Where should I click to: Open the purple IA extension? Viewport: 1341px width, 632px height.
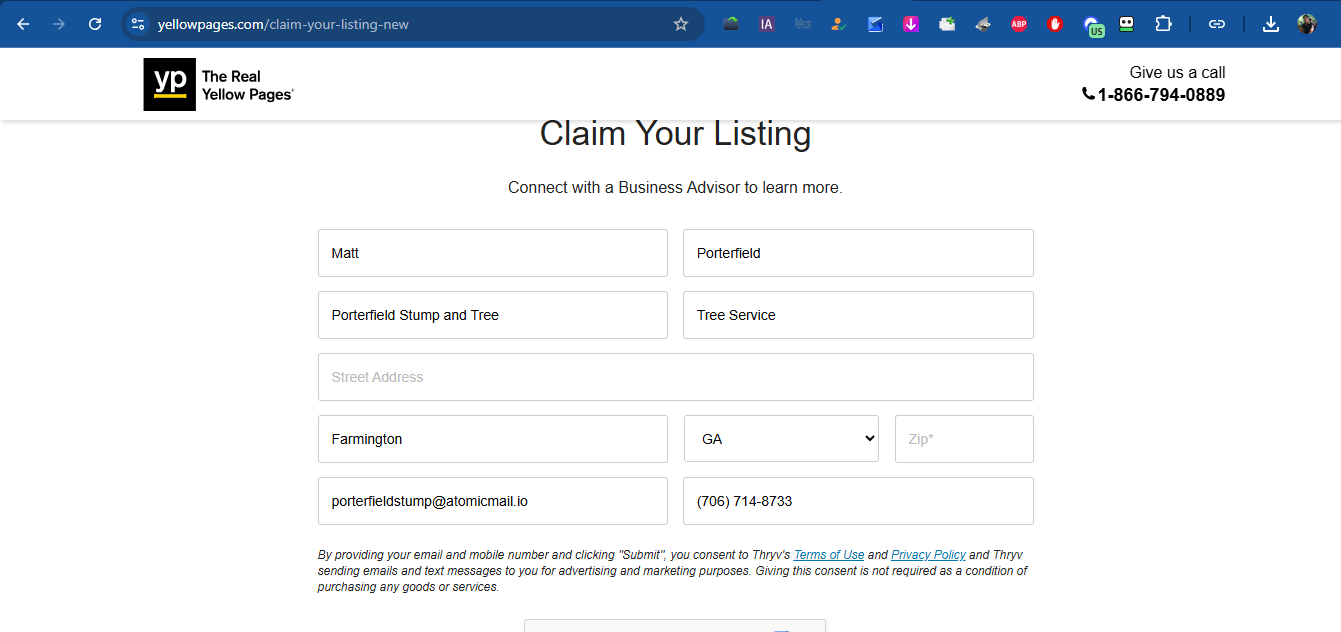coord(767,24)
